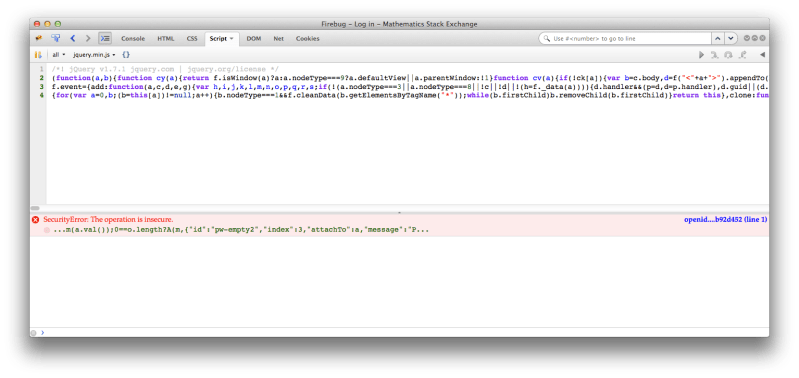
Task: Switch to the CSS panel tab
Action: click(x=192, y=39)
